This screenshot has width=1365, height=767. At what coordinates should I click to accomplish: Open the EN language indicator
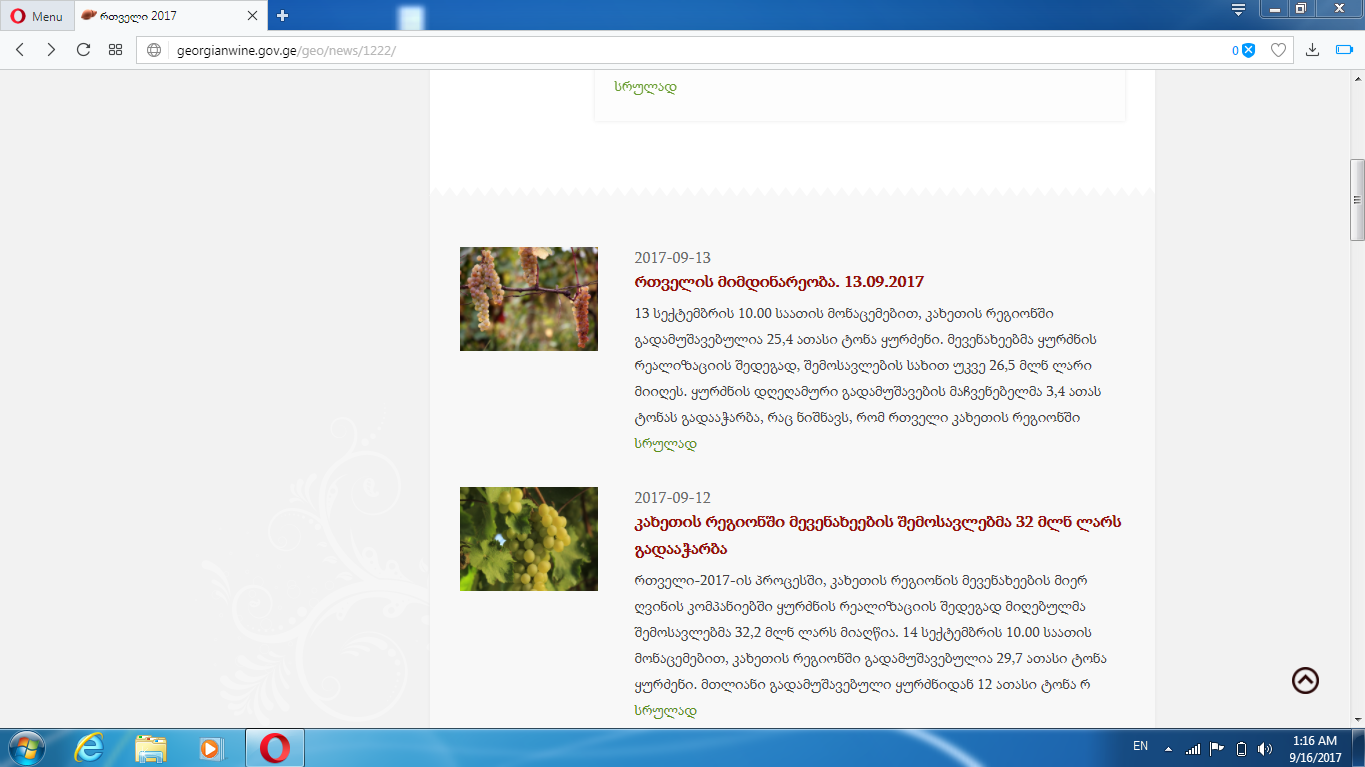1140,747
